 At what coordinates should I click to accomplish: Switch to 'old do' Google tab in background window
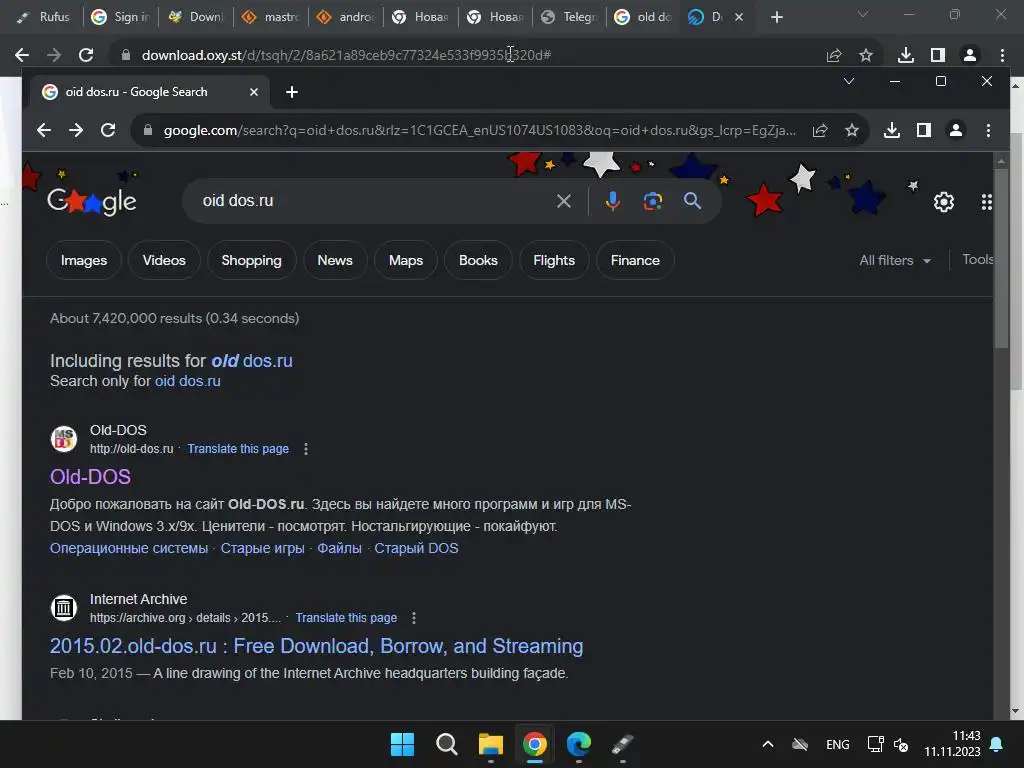click(x=644, y=17)
